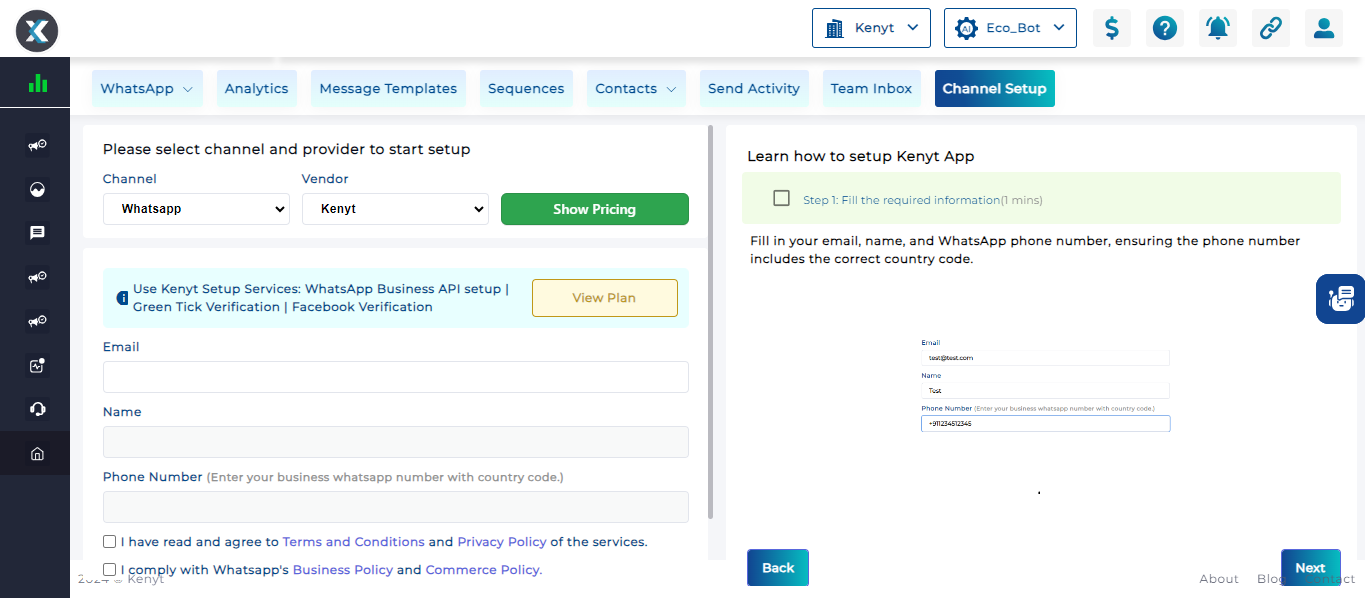Click the info icon beside Kenyt Setup Services
1365x598 pixels.
(123, 298)
